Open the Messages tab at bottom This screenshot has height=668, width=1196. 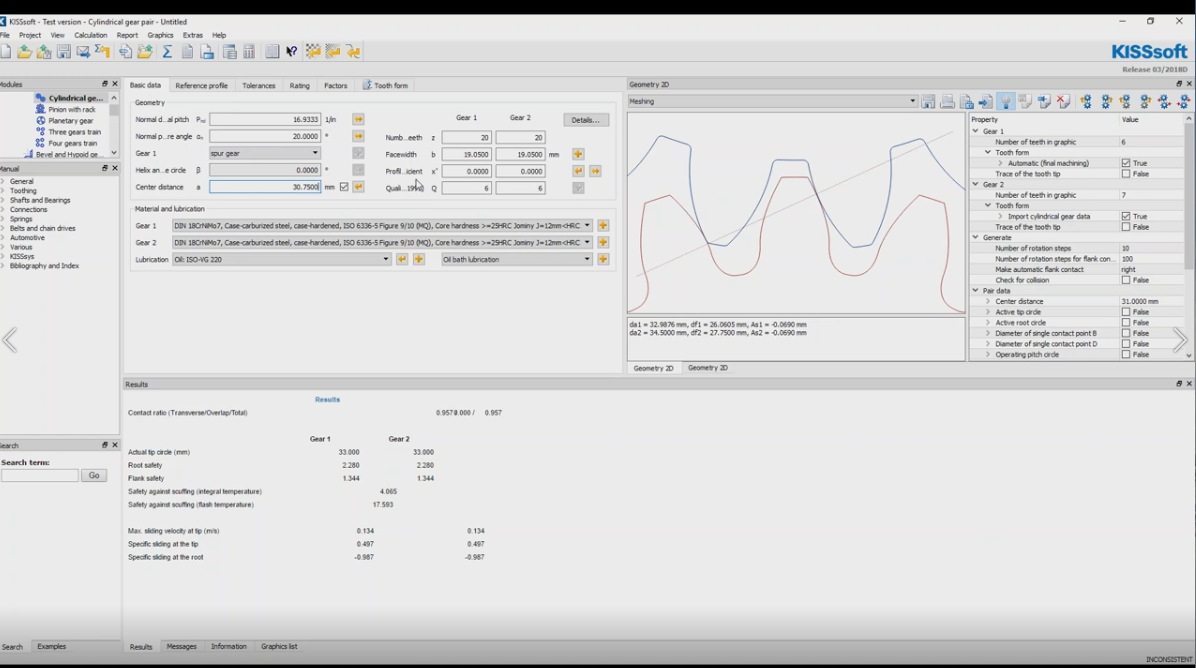tap(182, 647)
